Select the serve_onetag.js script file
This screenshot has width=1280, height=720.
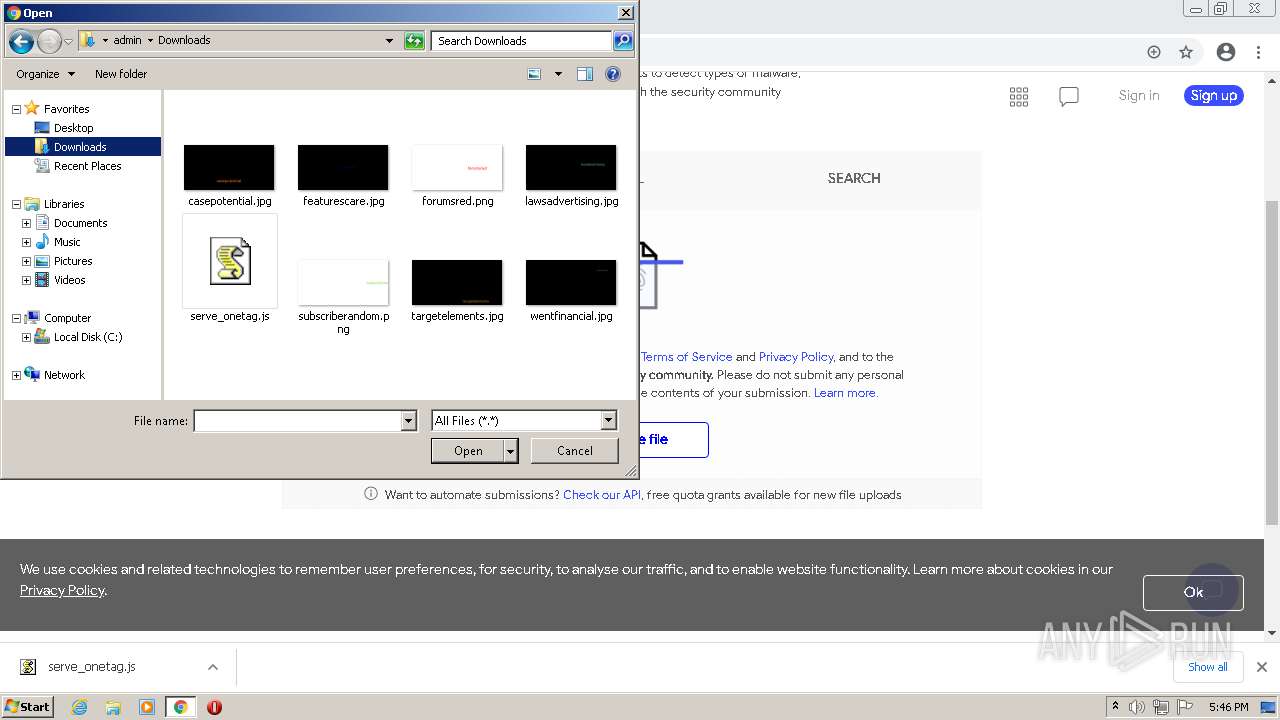click(230, 269)
